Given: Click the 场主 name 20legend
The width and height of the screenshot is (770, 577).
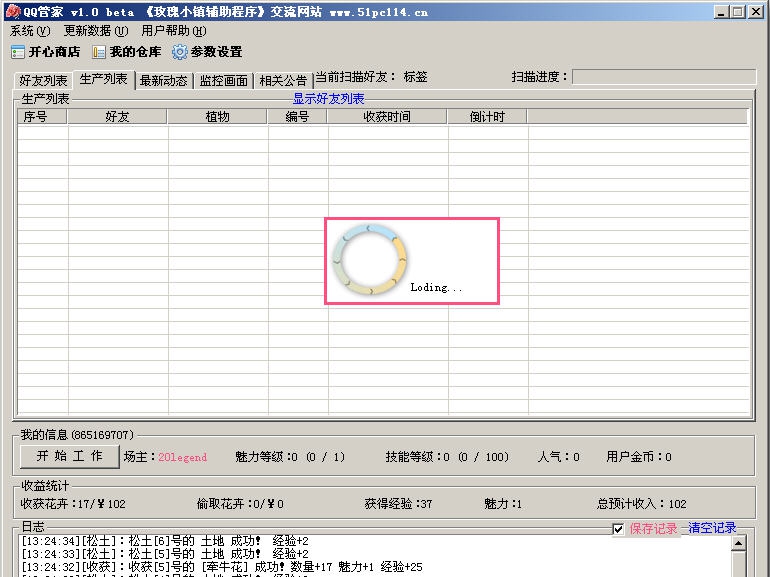Looking at the screenshot, I should [x=183, y=457].
